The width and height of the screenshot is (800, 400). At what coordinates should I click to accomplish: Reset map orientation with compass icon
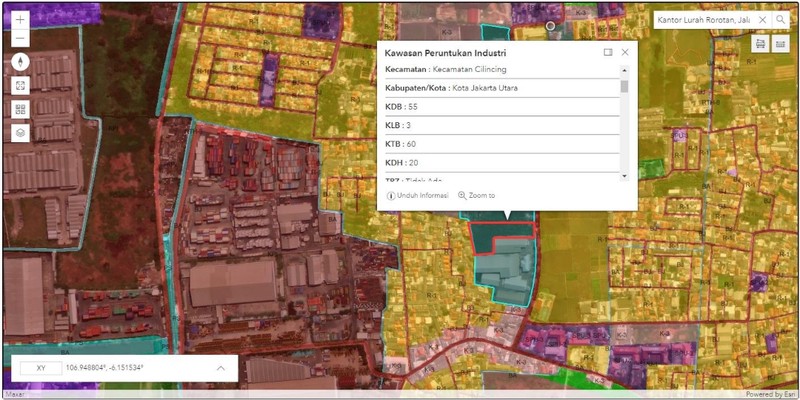pyautogui.click(x=21, y=62)
